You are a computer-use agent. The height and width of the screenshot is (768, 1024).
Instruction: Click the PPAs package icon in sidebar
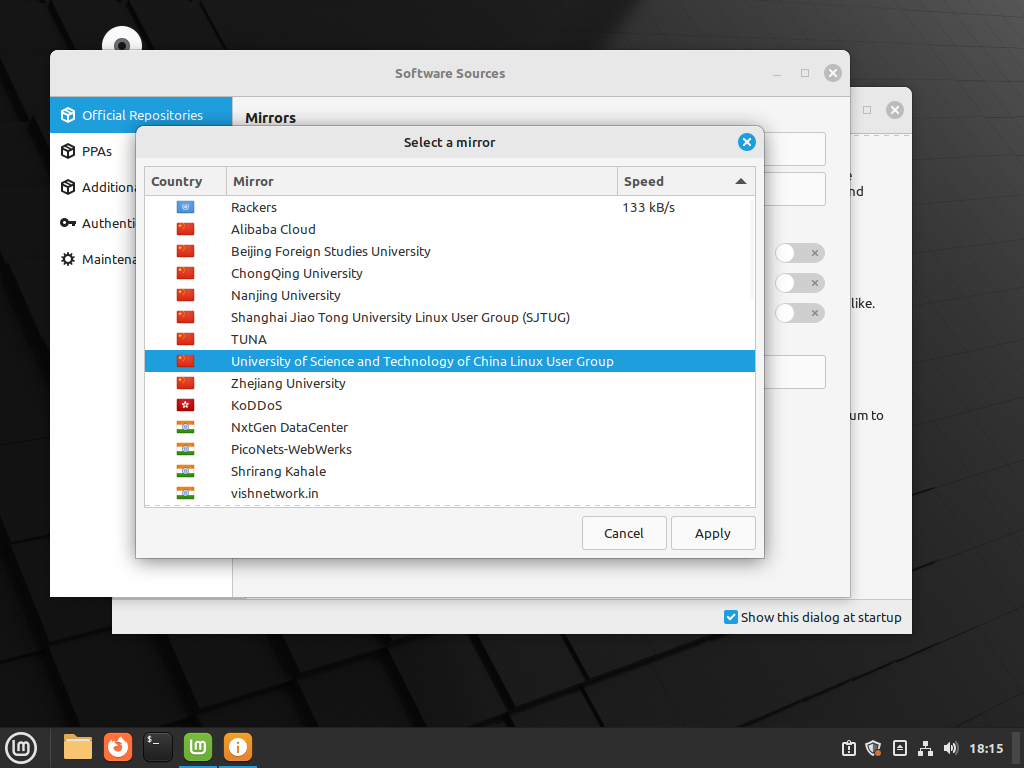coord(68,151)
